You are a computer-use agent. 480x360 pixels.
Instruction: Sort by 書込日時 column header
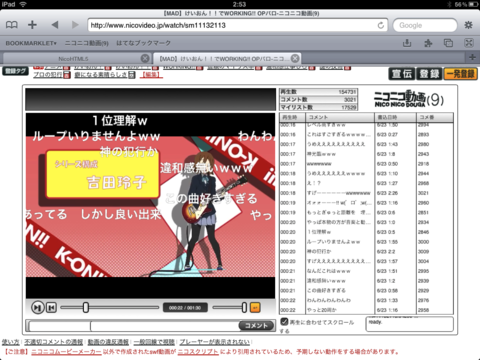[x=395, y=117]
